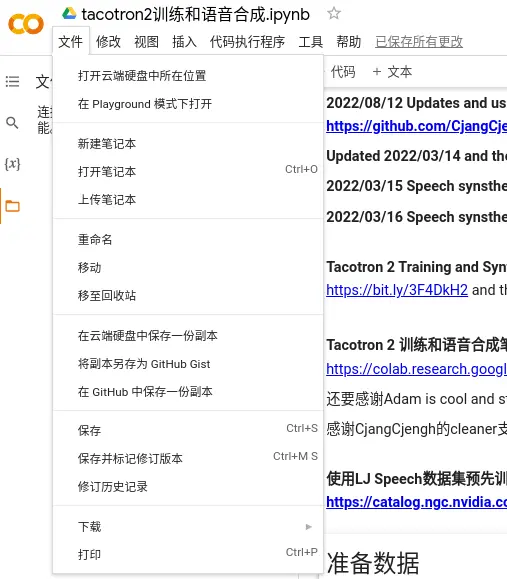The height and width of the screenshot is (579, 507).
Task: Add a text cell with + 文本 button
Action: (x=392, y=72)
